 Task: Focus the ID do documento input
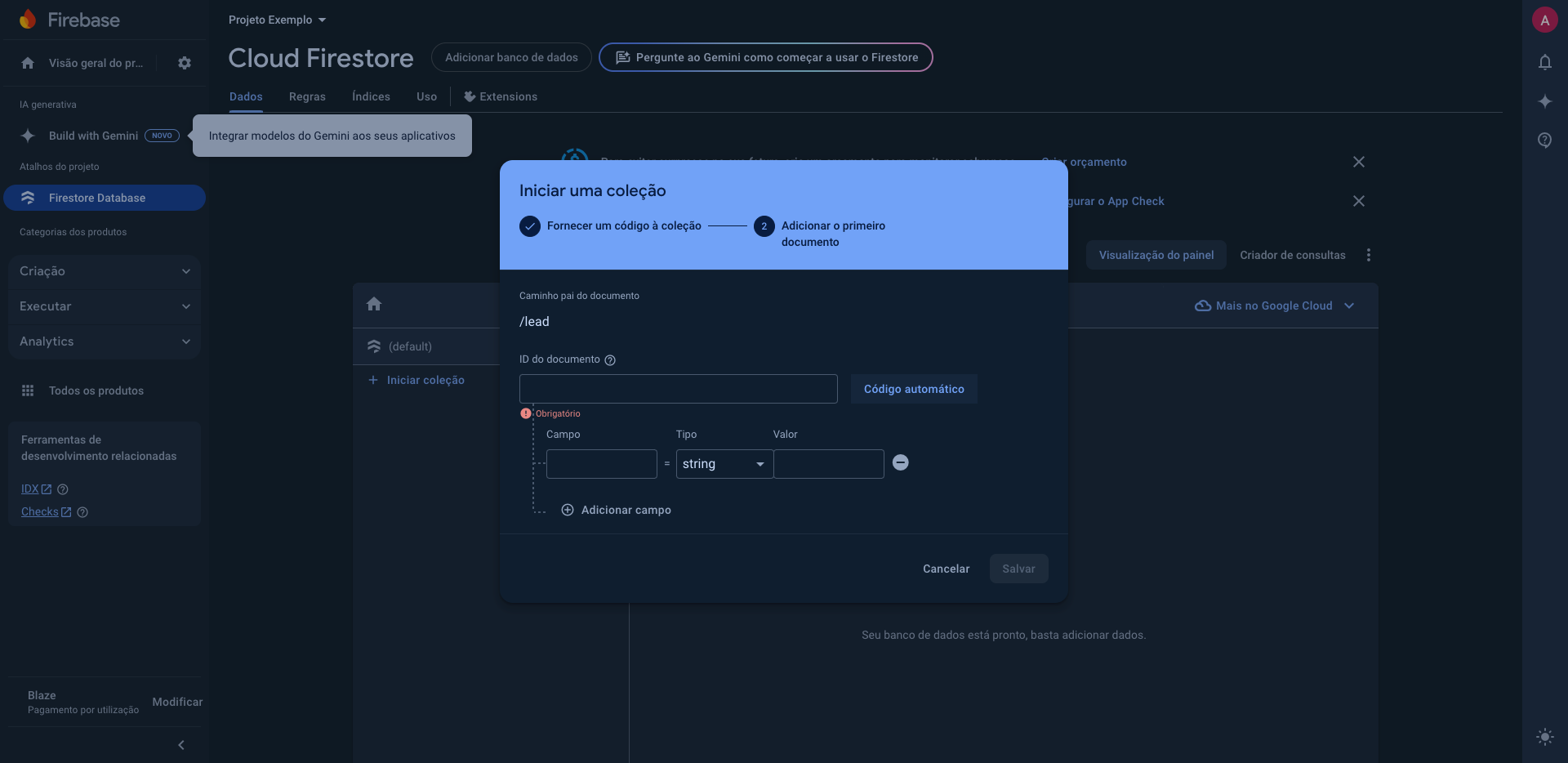click(679, 389)
